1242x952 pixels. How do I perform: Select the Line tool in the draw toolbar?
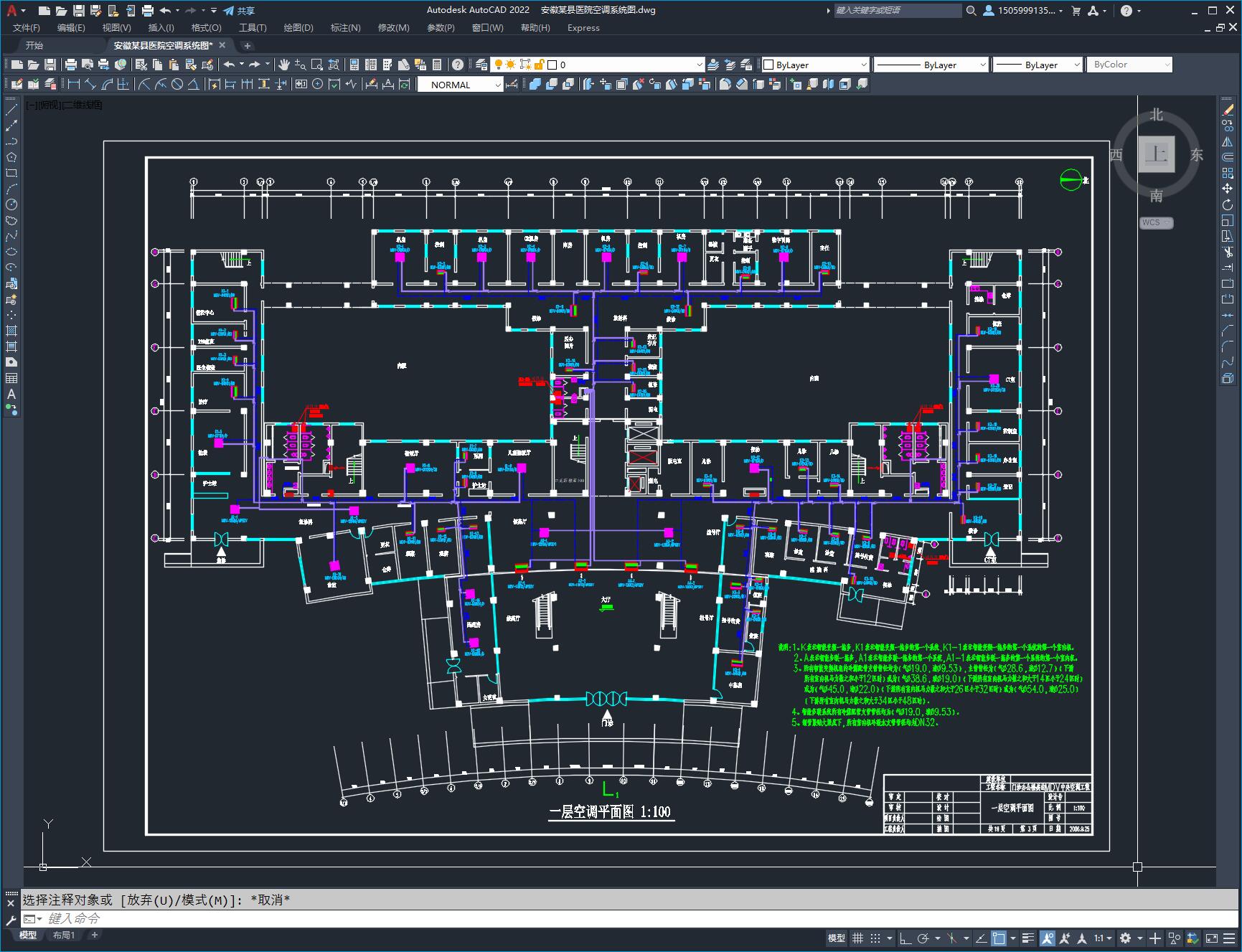click(11, 110)
